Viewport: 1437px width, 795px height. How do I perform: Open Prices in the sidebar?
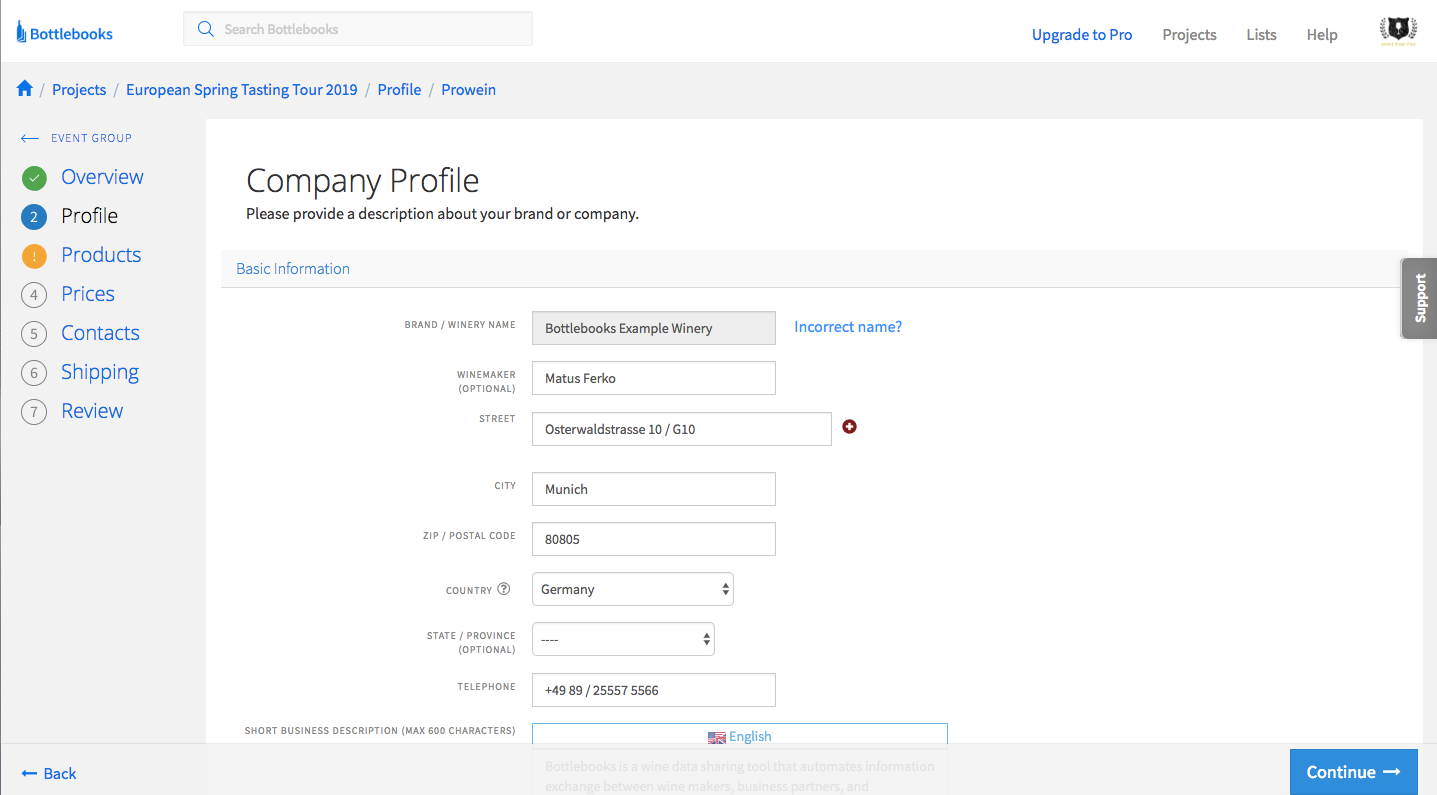click(x=88, y=294)
